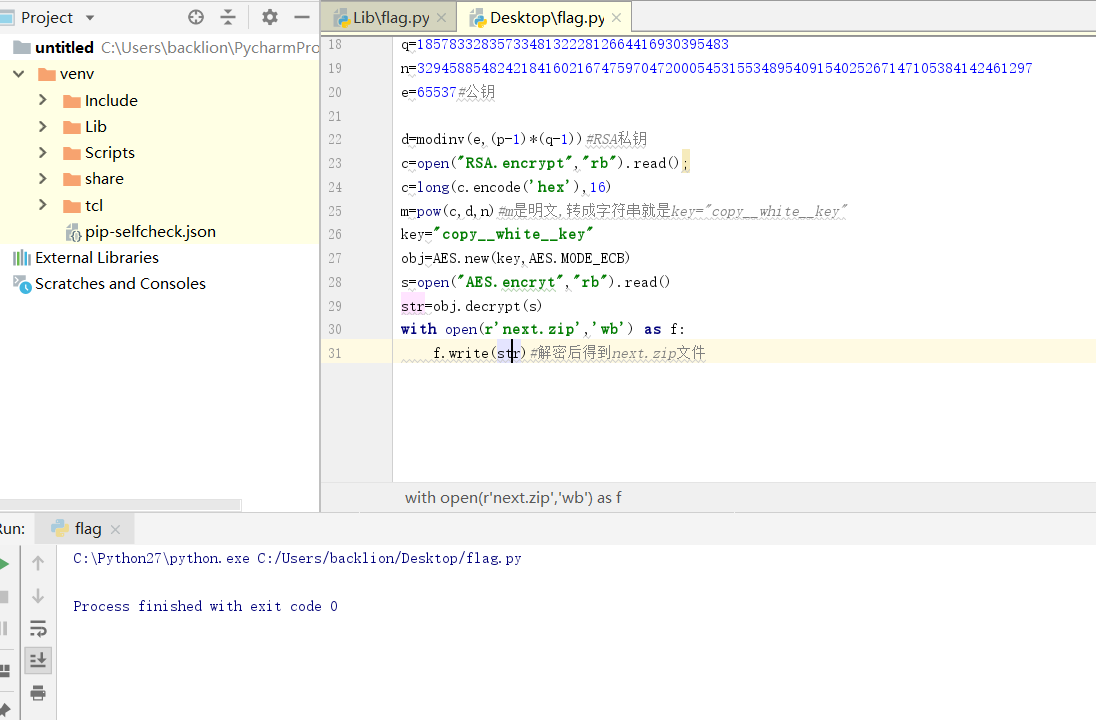Click the locate/scroll from source icon
Viewport: 1096px width, 720px height.
coord(196,17)
